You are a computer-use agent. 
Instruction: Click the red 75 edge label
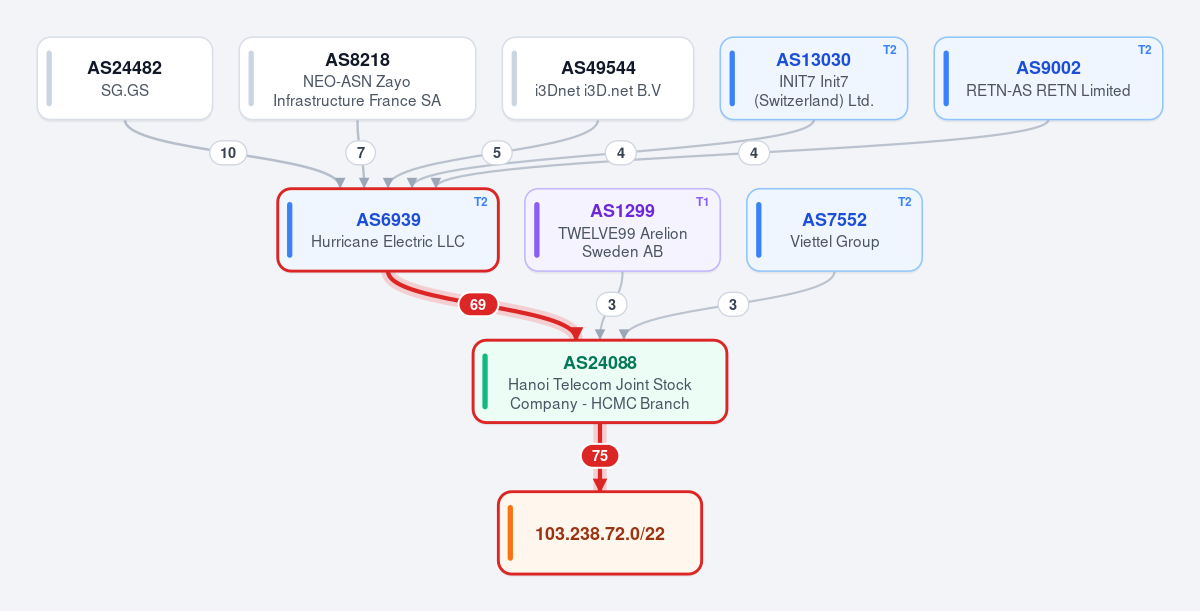(600, 456)
